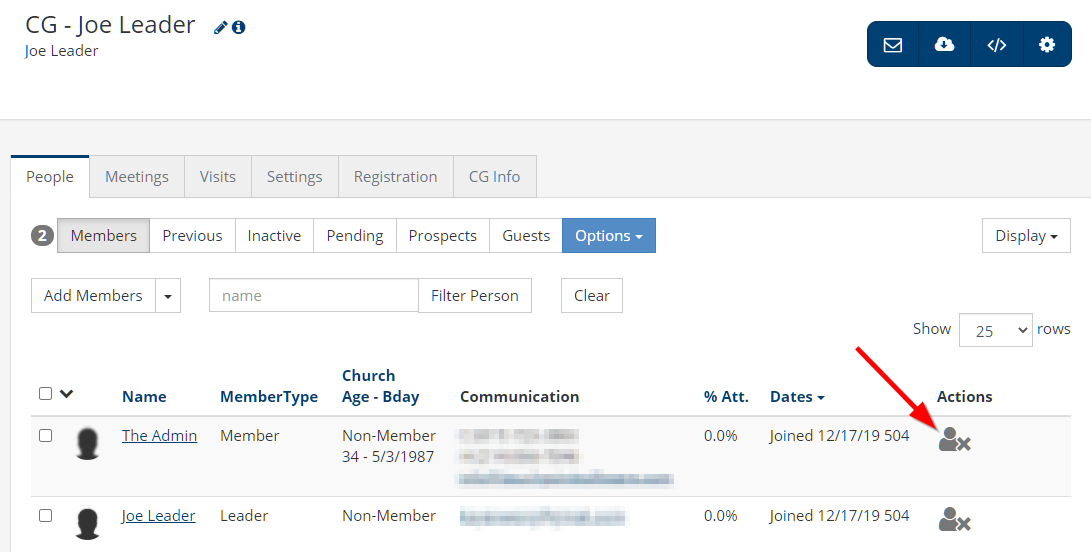The height and width of the screenshot is (552, 1091).
Task: Expand the Add Members caret arrow
Action: click(168, 296)
